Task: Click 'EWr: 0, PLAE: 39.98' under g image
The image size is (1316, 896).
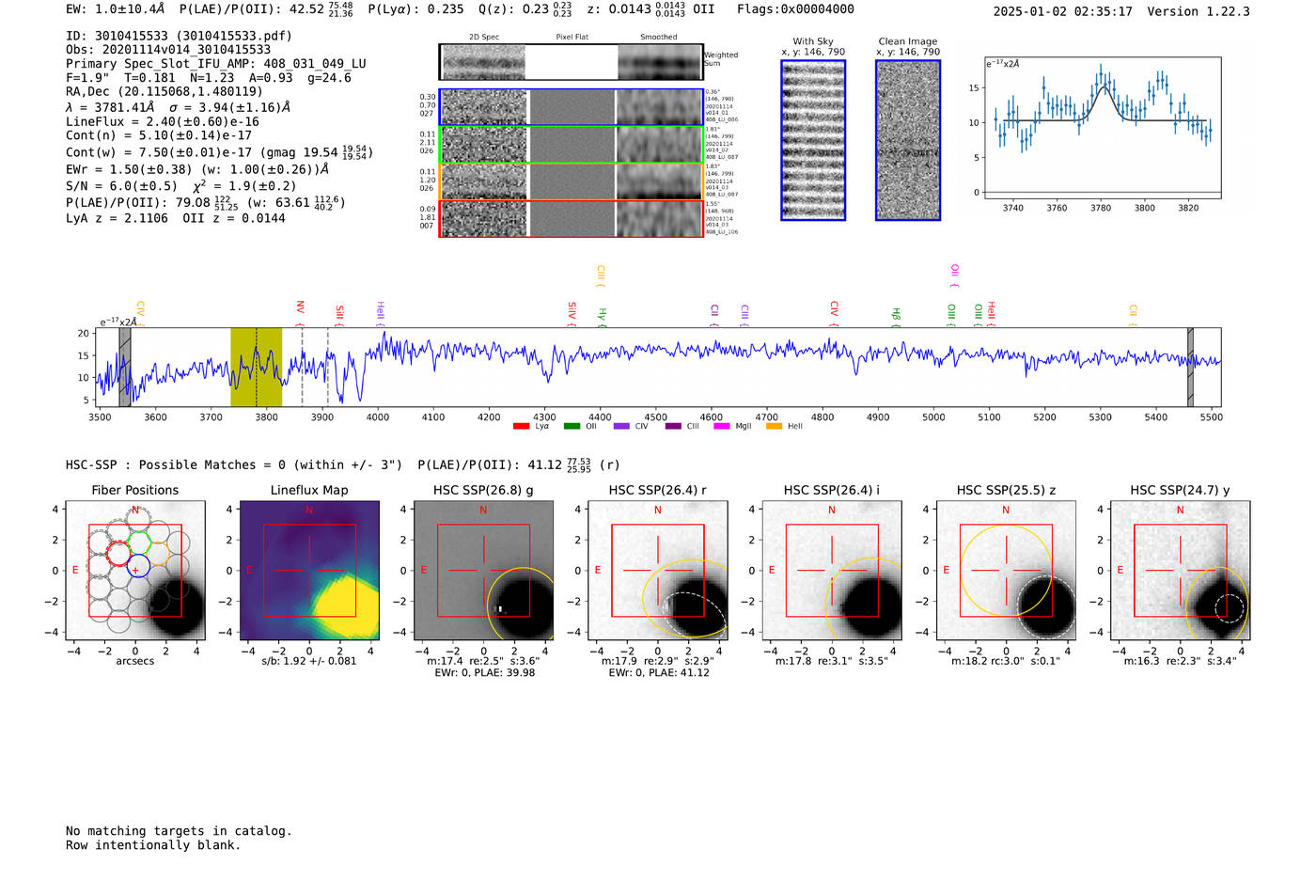Action: click(485, 672)
